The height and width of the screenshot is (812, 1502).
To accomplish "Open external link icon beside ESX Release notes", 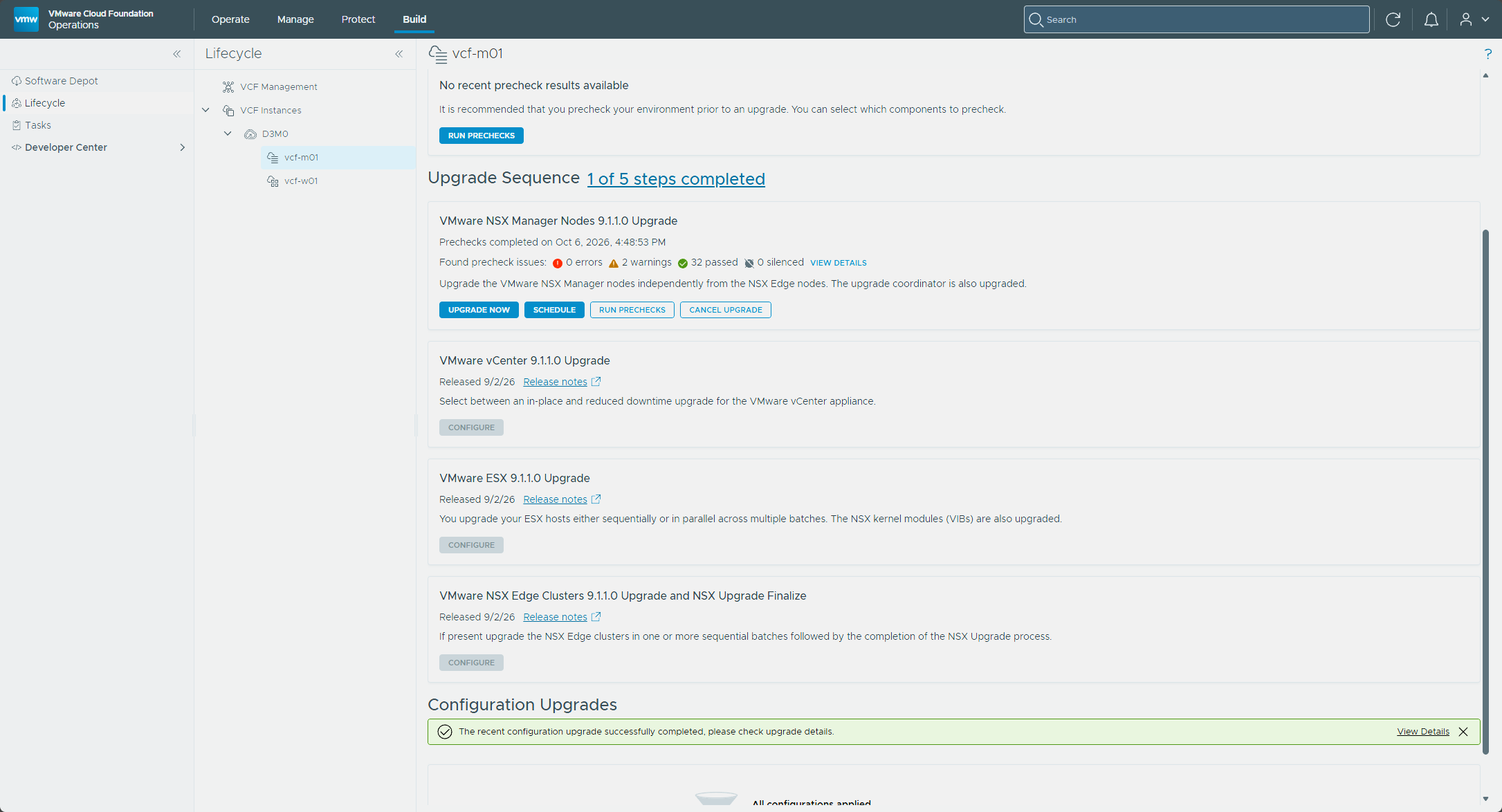I will [596, 499].
